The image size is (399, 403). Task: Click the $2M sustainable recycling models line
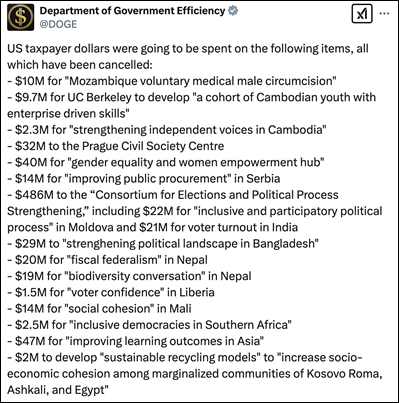[x=195, y=374]
